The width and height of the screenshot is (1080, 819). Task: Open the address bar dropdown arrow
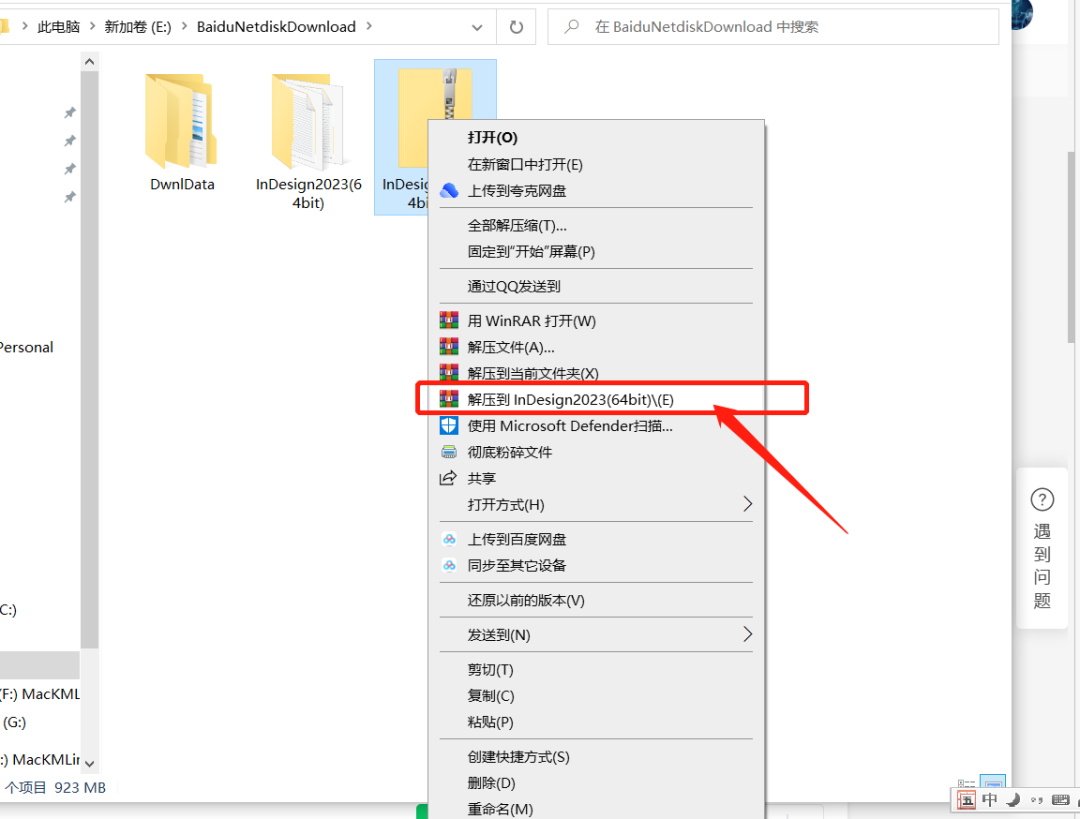(x=477, y=27)
